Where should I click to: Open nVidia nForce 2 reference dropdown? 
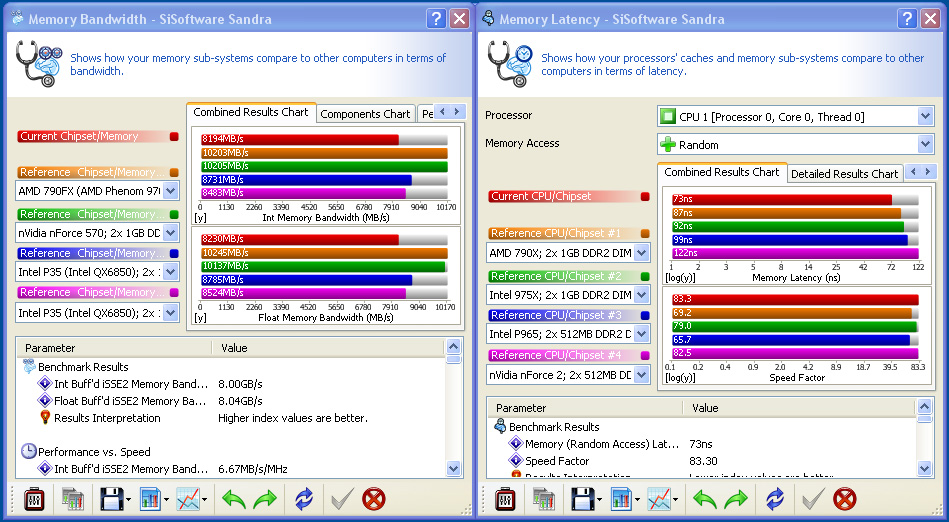[x=642, y=375]
